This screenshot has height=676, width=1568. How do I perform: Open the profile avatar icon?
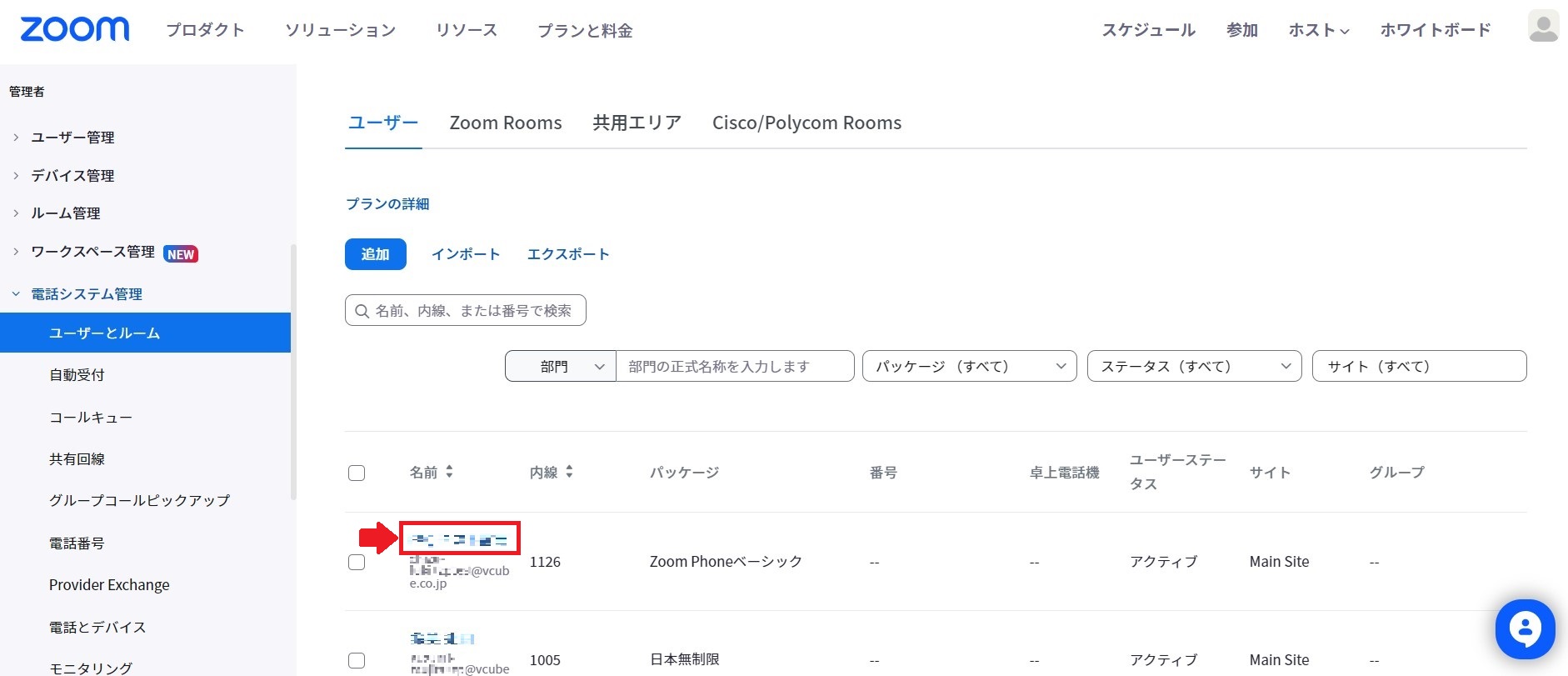pos(1543,27)
